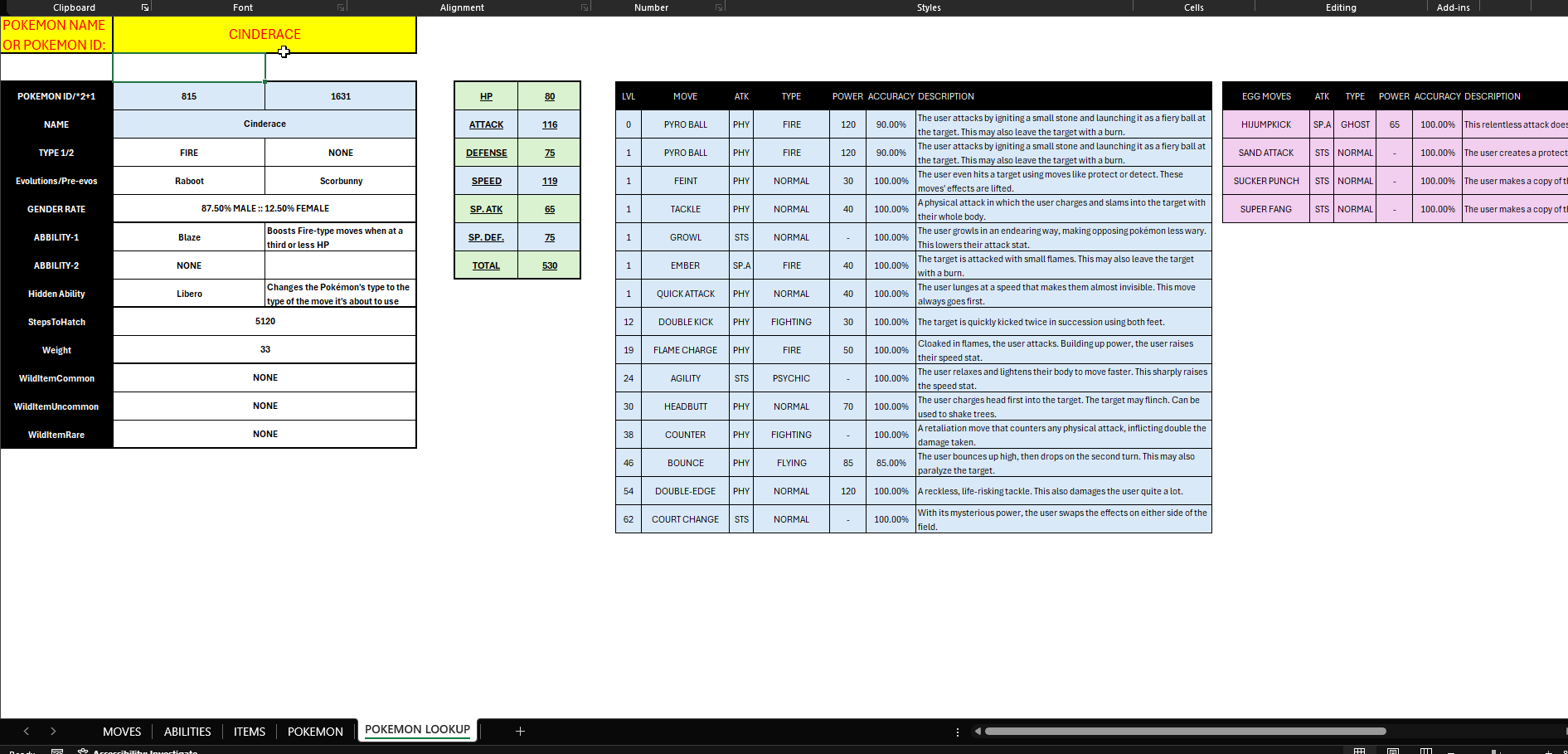
Task: Select the QUICK ATTACK move cell
Action: click(x=685, y=294)
